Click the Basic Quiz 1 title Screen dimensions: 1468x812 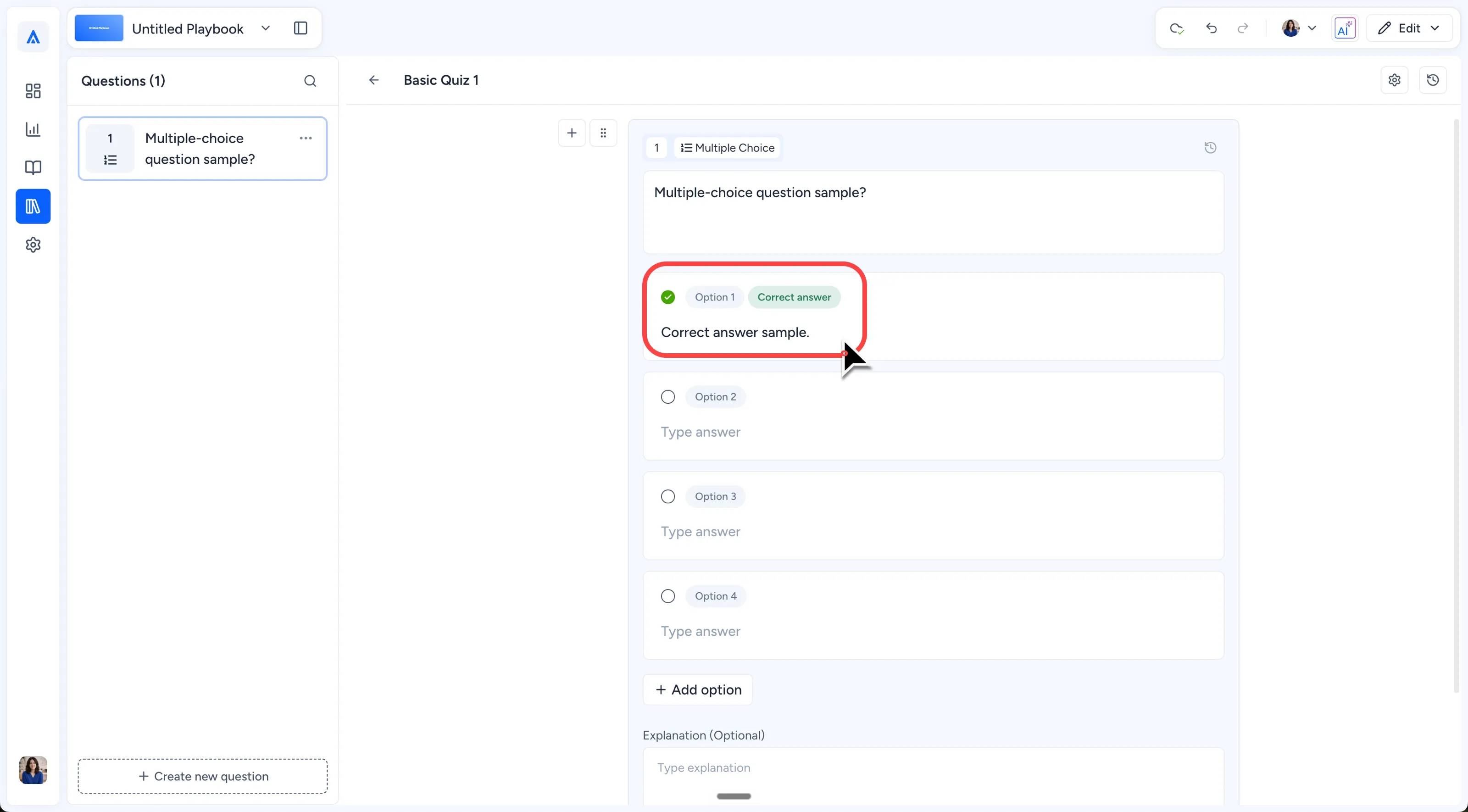tap(441, 80)
